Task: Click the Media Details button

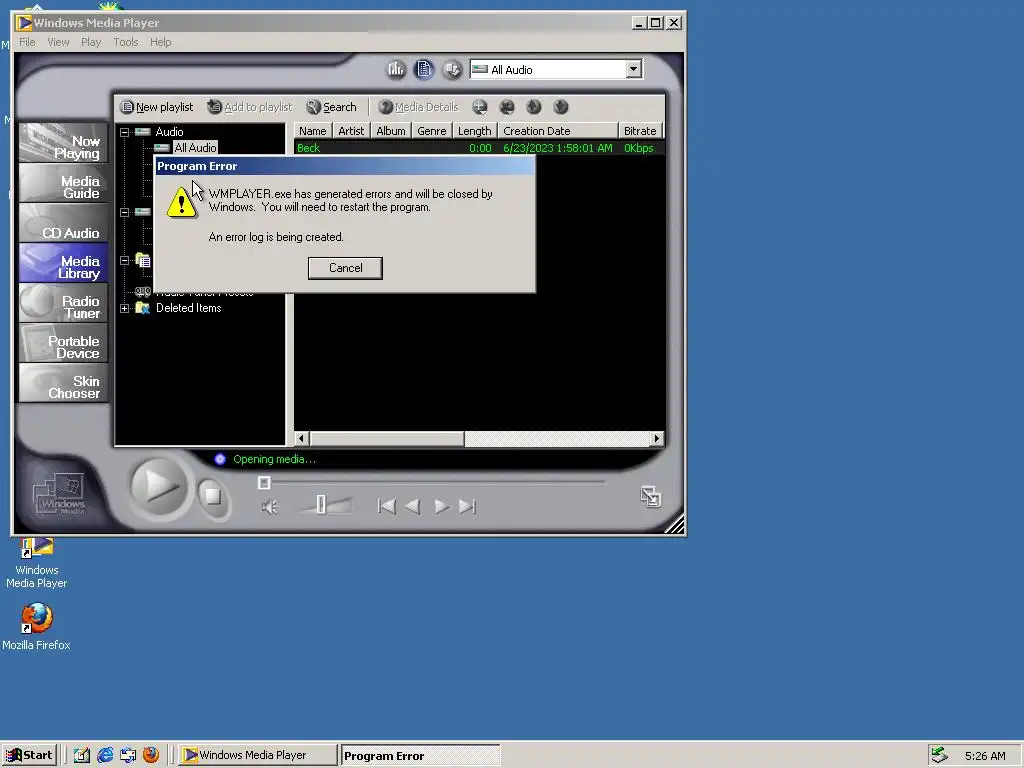Action: point(419,107)
